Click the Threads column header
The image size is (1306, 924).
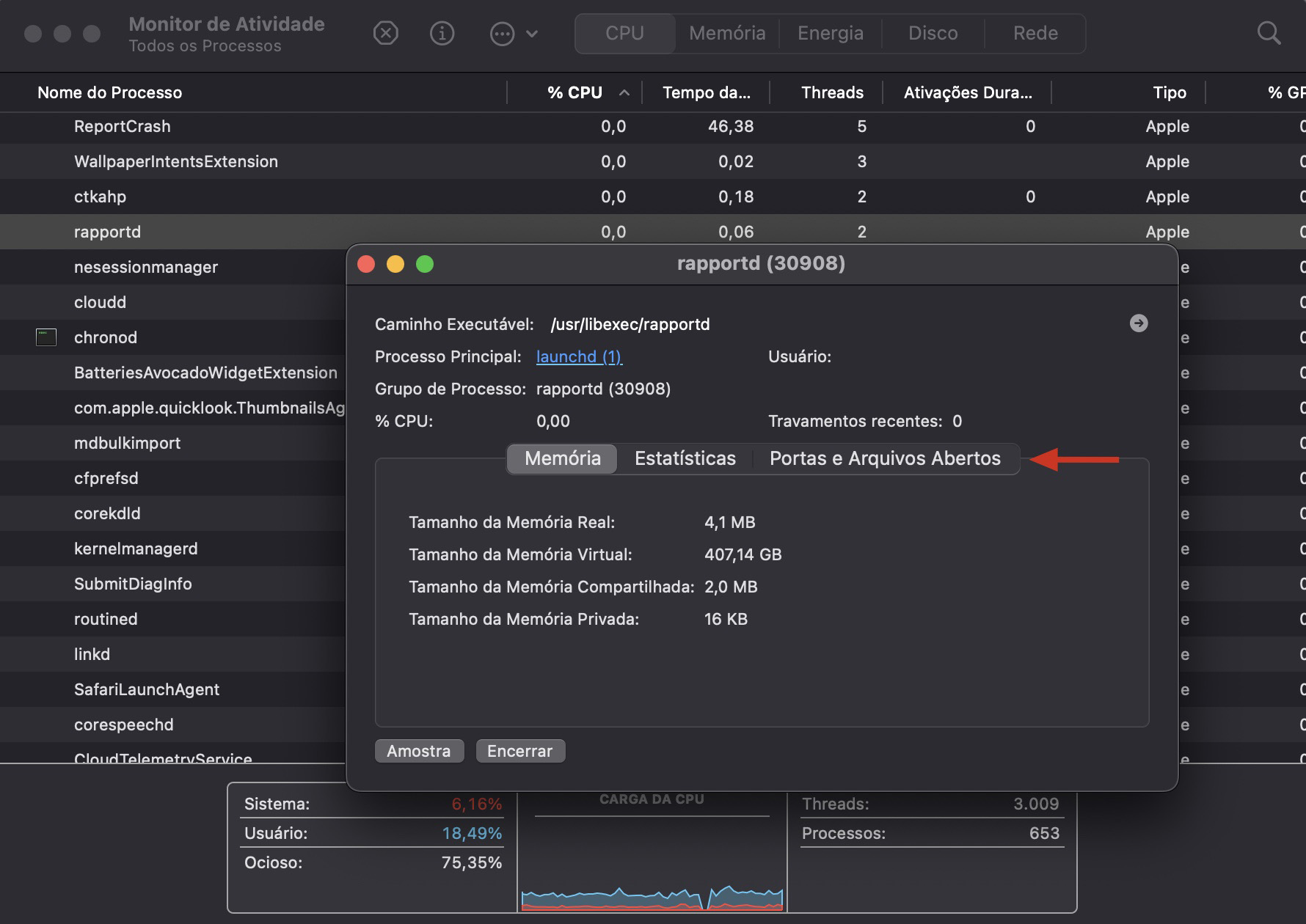(x=832, y=92)
